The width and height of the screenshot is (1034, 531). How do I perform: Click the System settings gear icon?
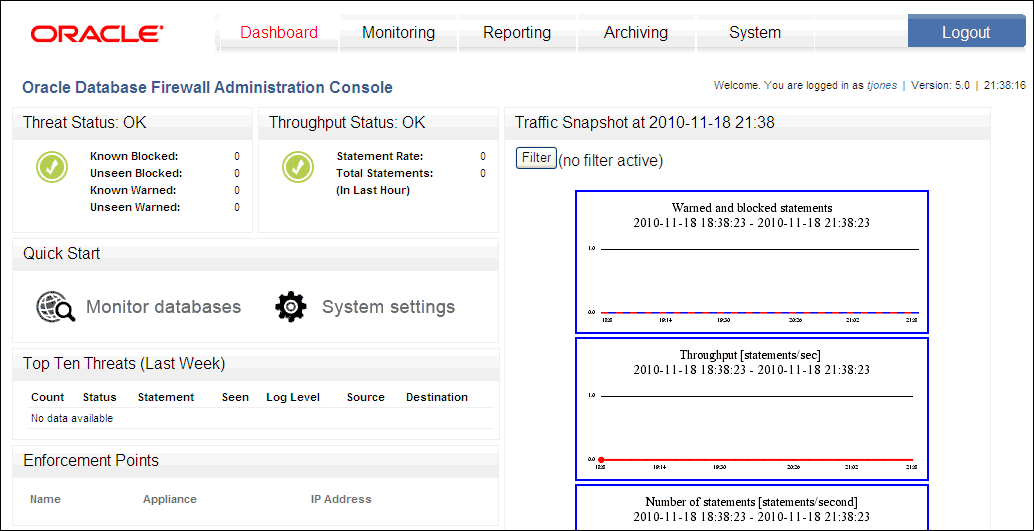coord(291,307)
